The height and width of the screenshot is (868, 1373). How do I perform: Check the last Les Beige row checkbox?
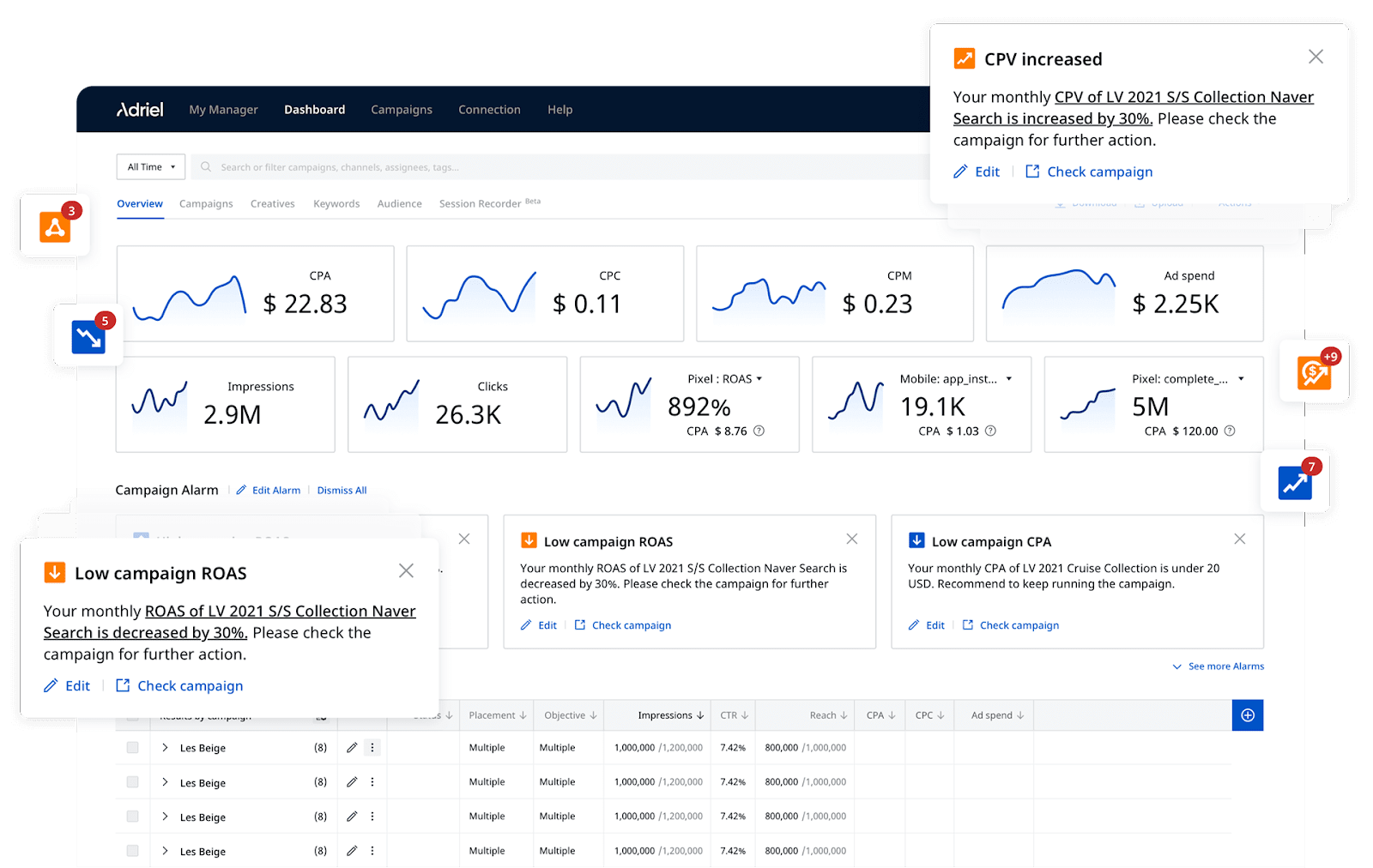coord(132,851)
